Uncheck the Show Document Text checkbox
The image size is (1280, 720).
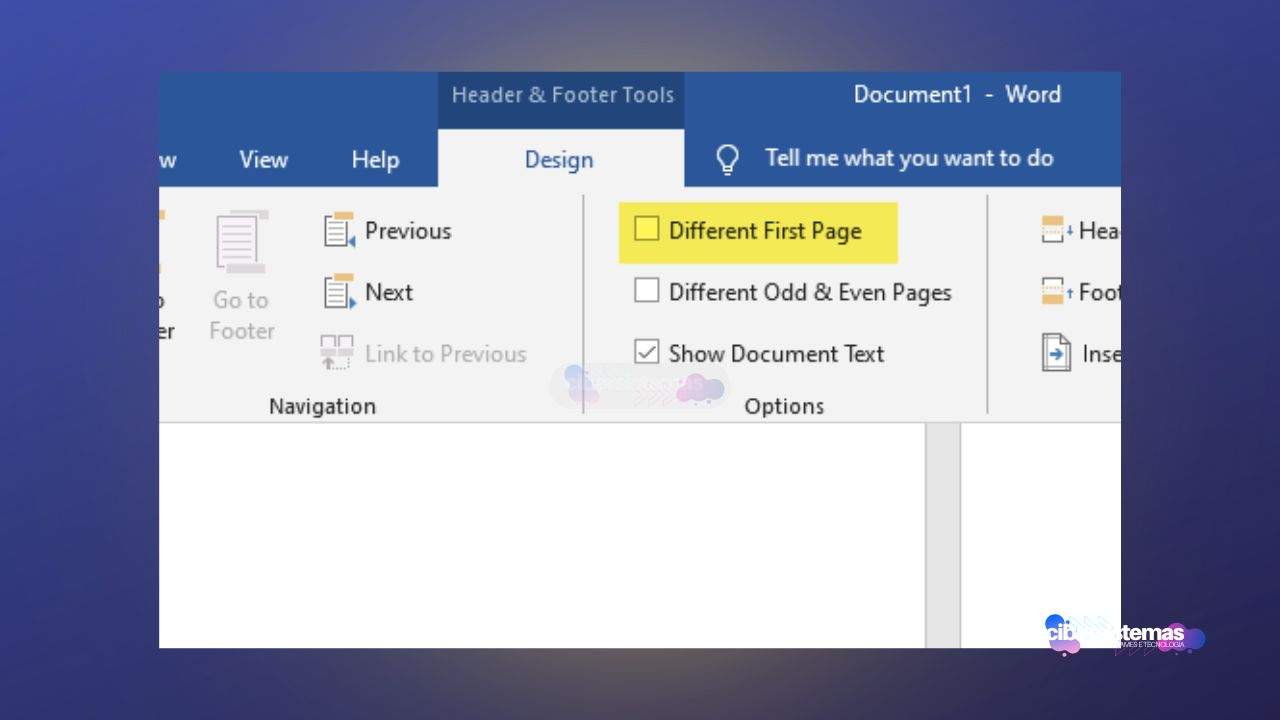point(647,352)
